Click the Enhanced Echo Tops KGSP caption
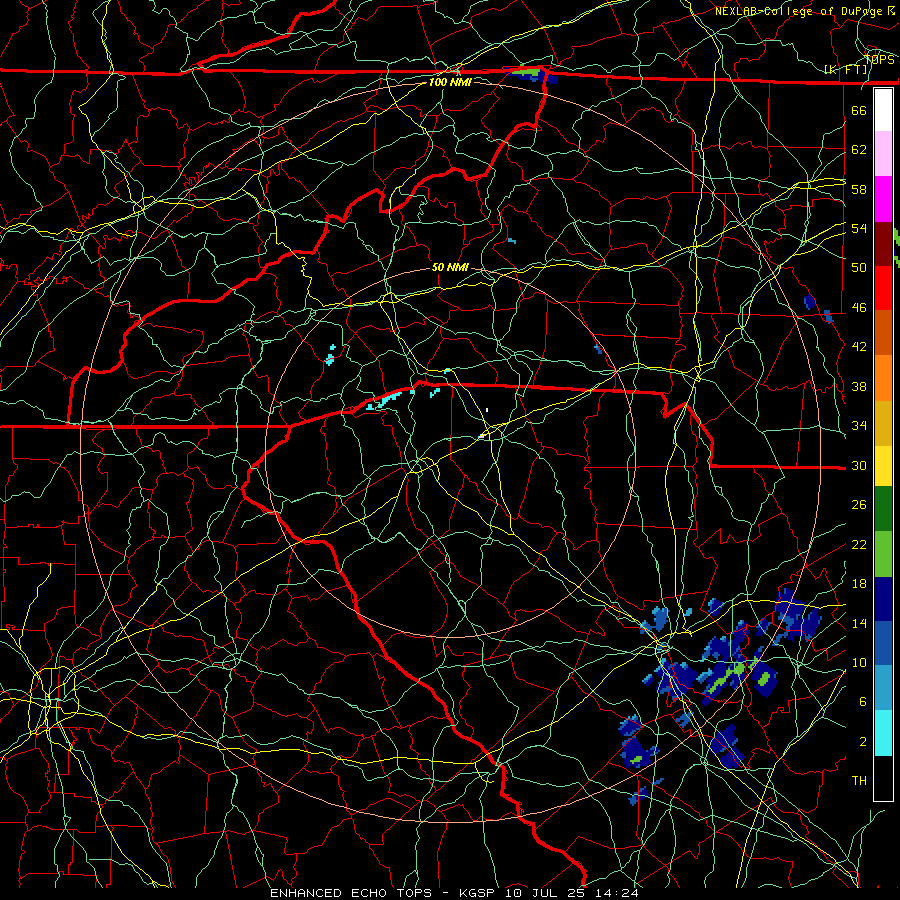 click(454, 893)
